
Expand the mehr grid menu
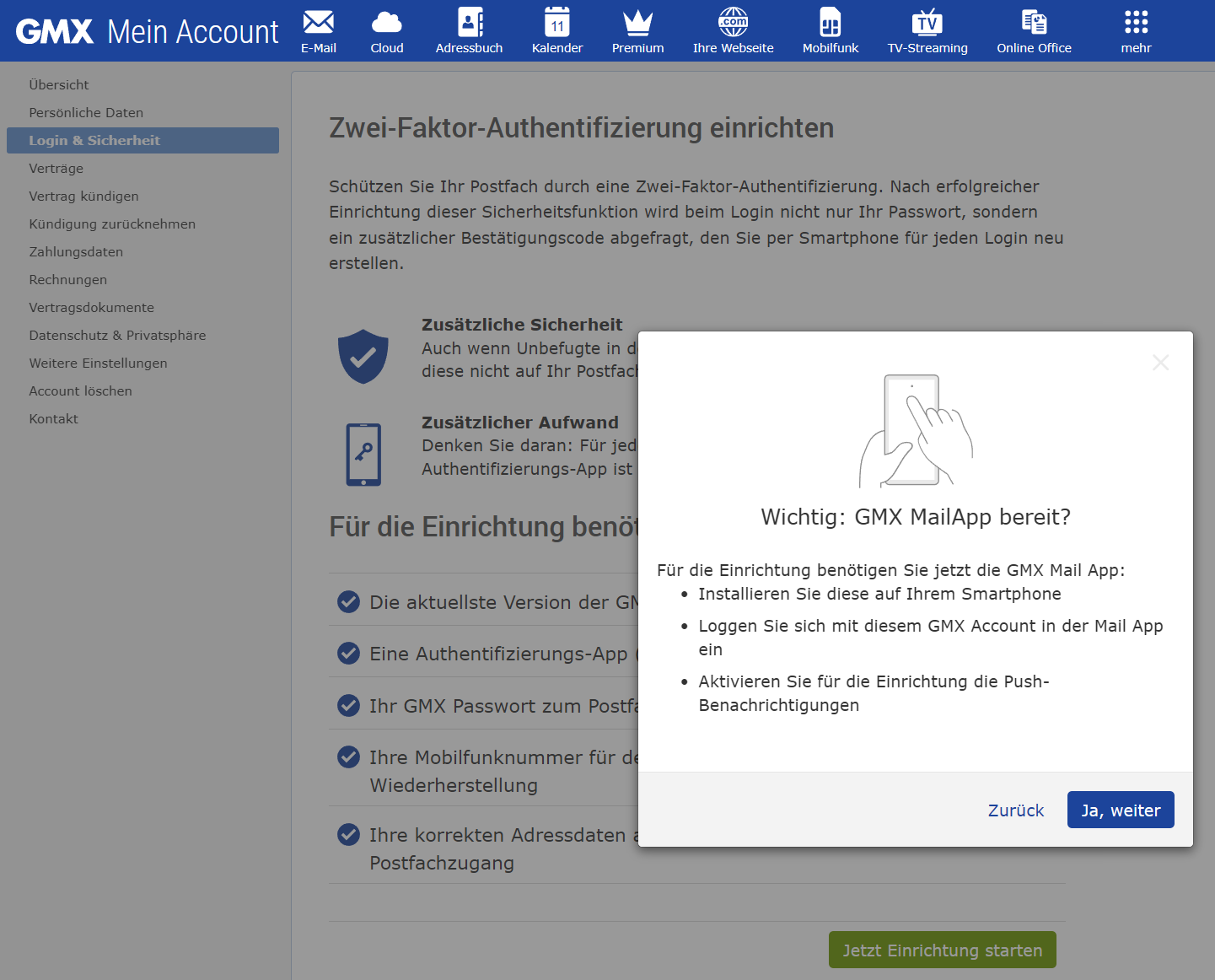coord(1137,22)
